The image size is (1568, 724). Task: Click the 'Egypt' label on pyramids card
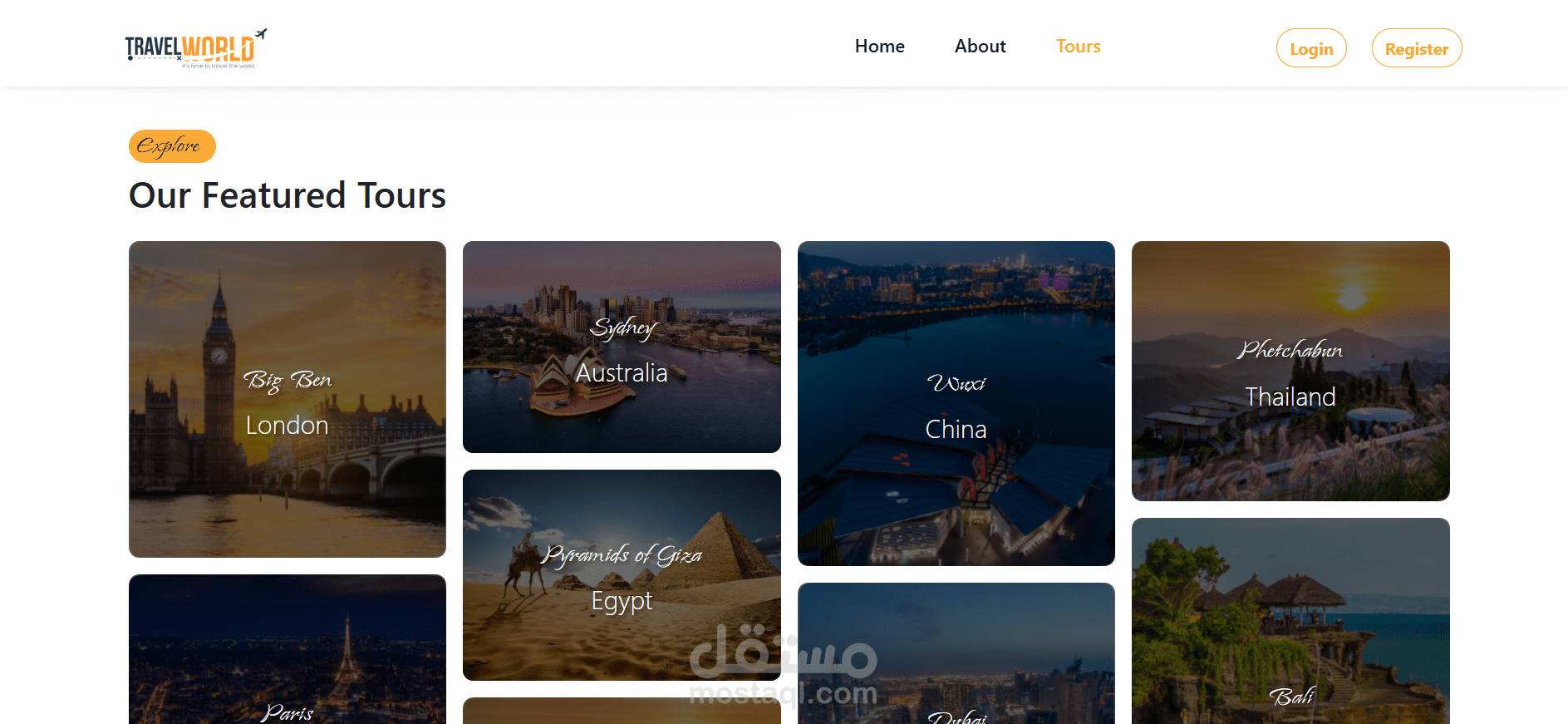(x=622, y=601)
